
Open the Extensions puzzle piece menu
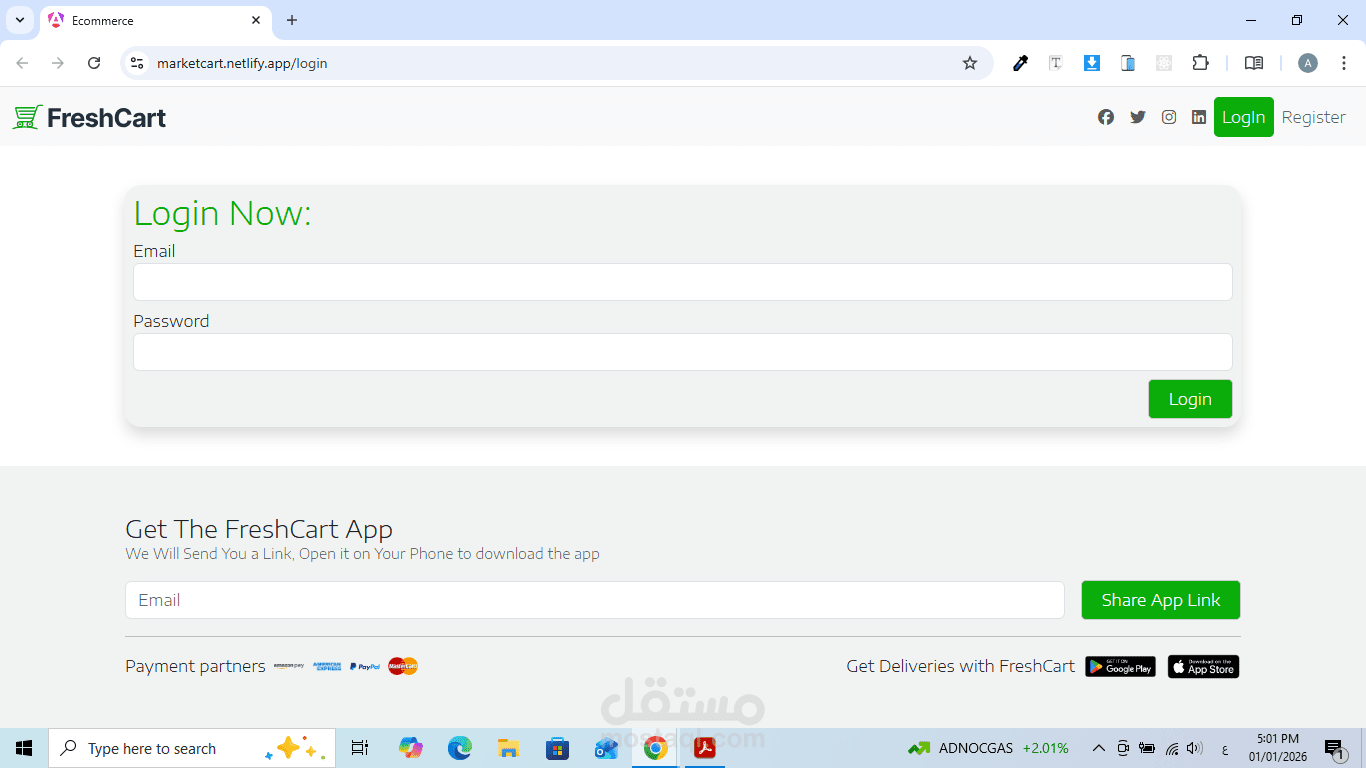pyautogui.click(x=1201, y=63)
